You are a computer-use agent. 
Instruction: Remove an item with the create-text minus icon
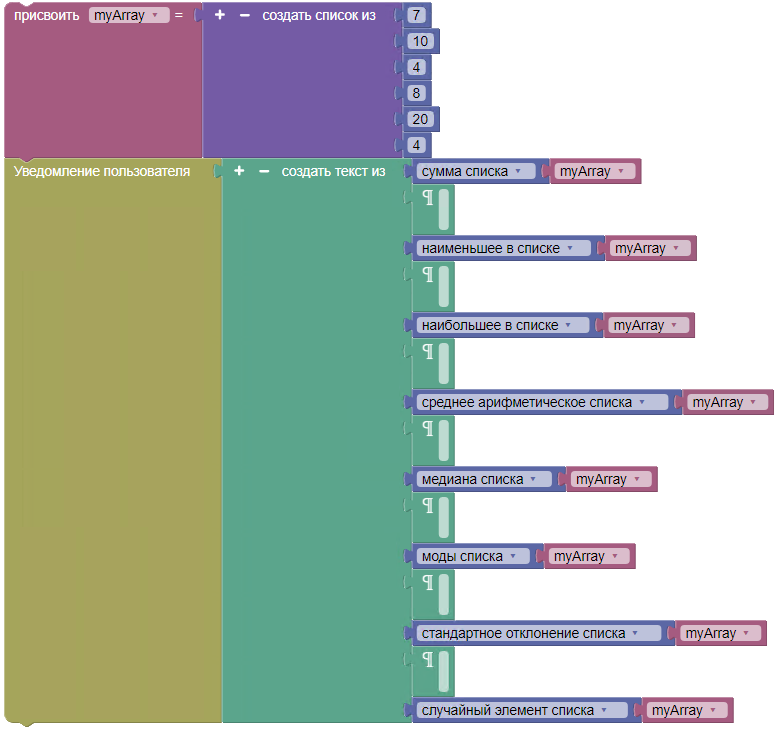click(264, 171)
